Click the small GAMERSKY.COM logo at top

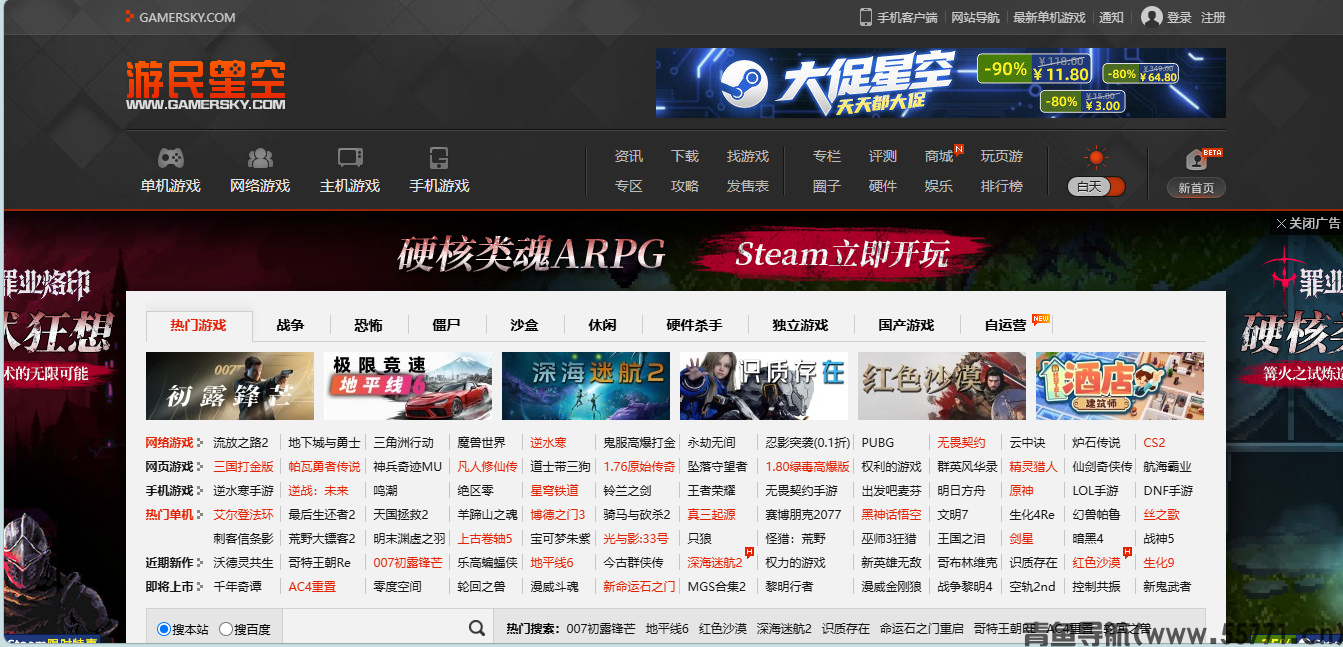181,17
